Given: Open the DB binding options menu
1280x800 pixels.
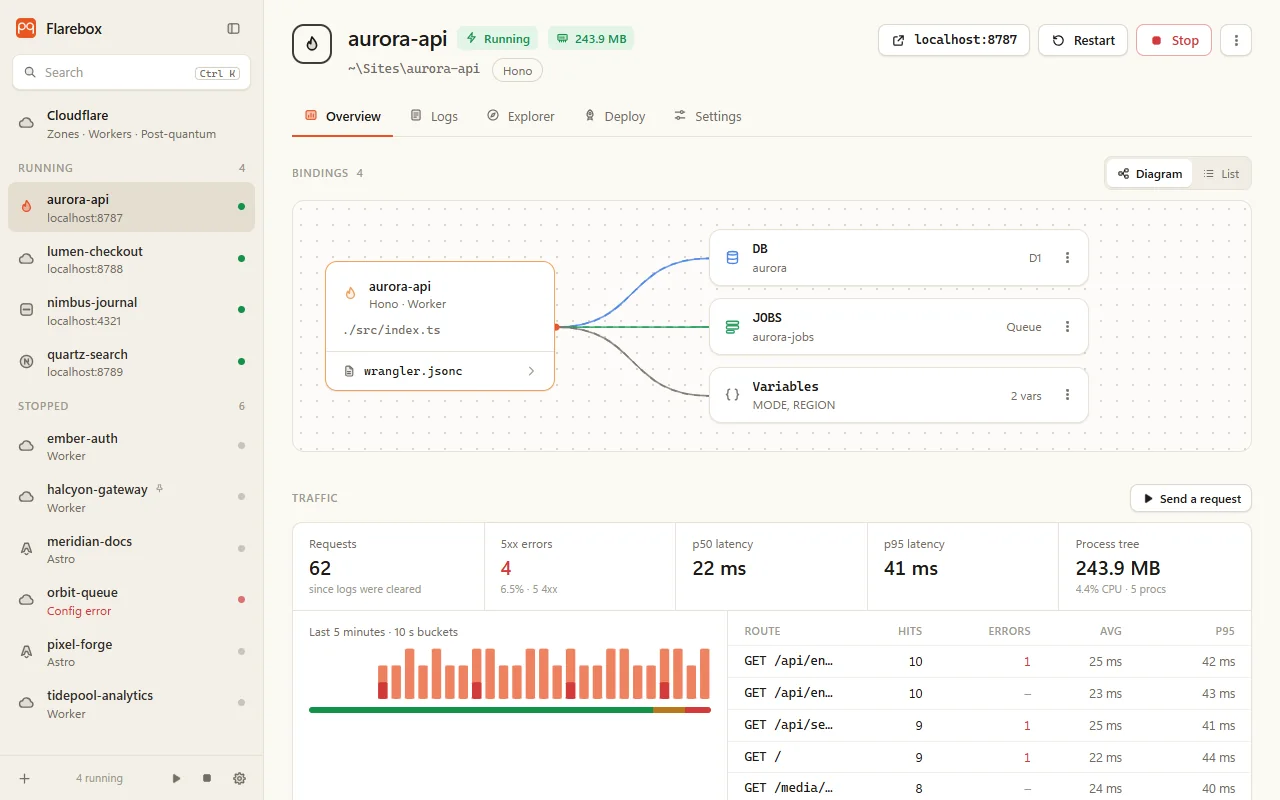Looking at the screenshot, I should click(x=1067, y=258).
